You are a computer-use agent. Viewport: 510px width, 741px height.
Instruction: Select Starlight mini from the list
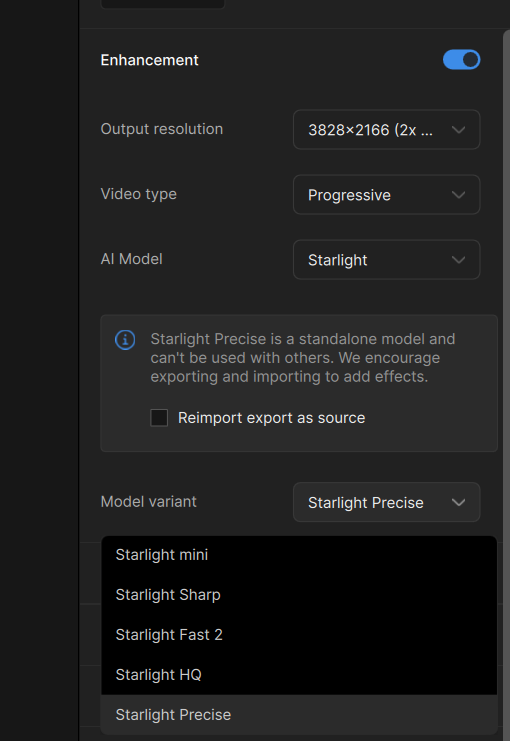(x=299, y=555)
